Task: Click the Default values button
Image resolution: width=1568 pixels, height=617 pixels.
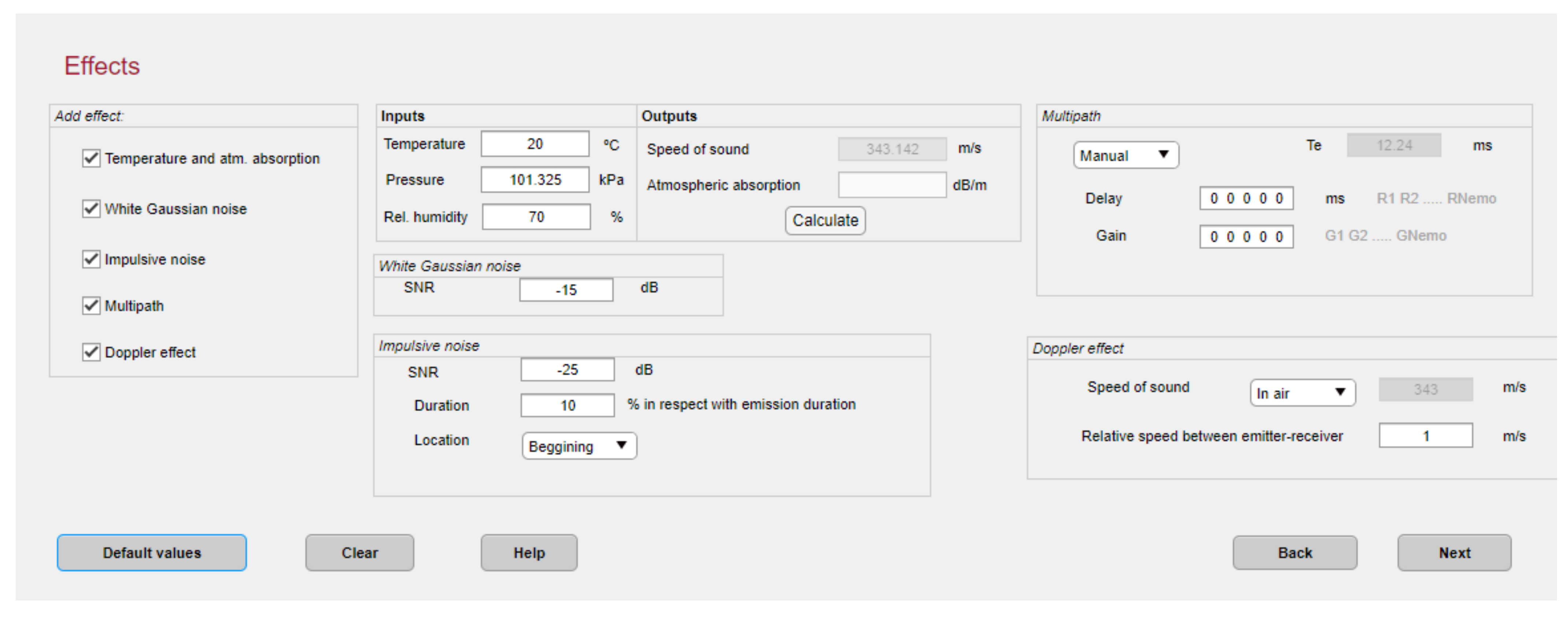Action: [x=152, y=553]
